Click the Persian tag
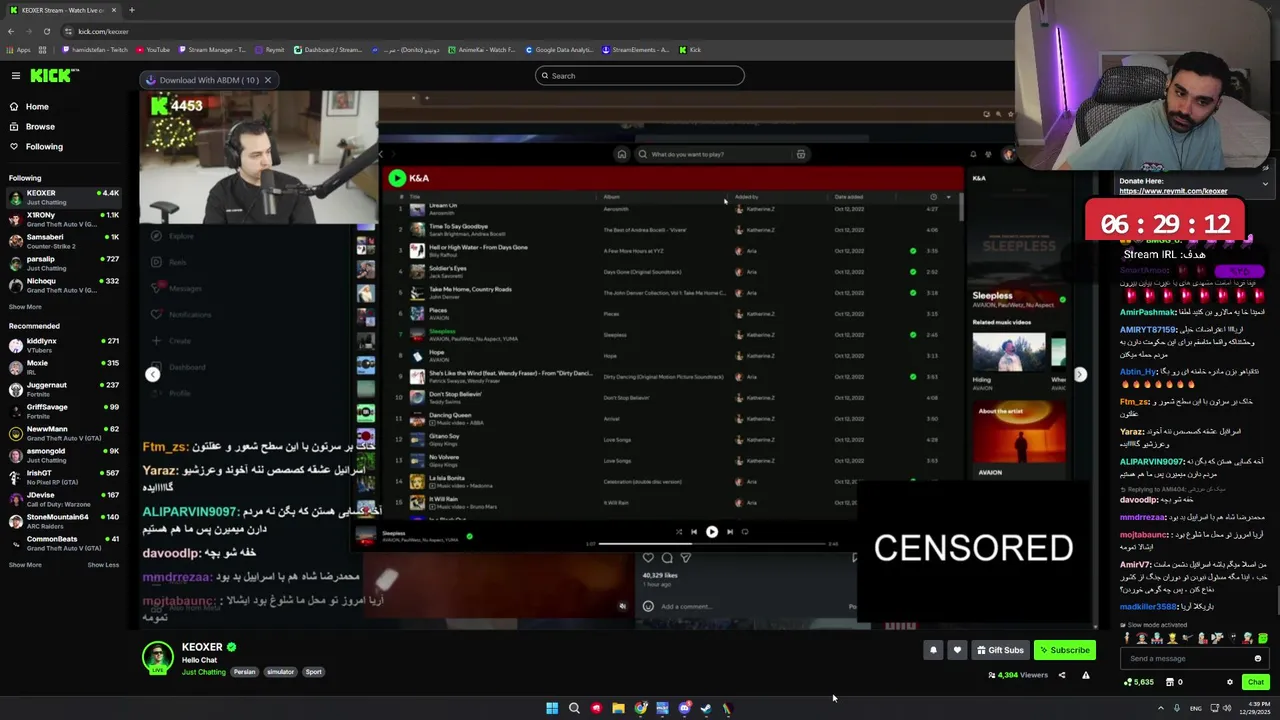1280x720 pixels. pos(245,672)
